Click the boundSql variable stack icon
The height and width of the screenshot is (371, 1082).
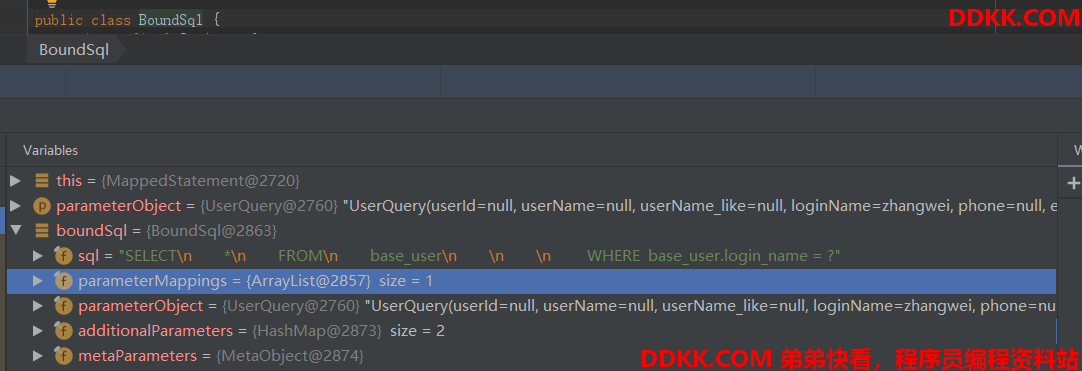[x=42, y=230]
